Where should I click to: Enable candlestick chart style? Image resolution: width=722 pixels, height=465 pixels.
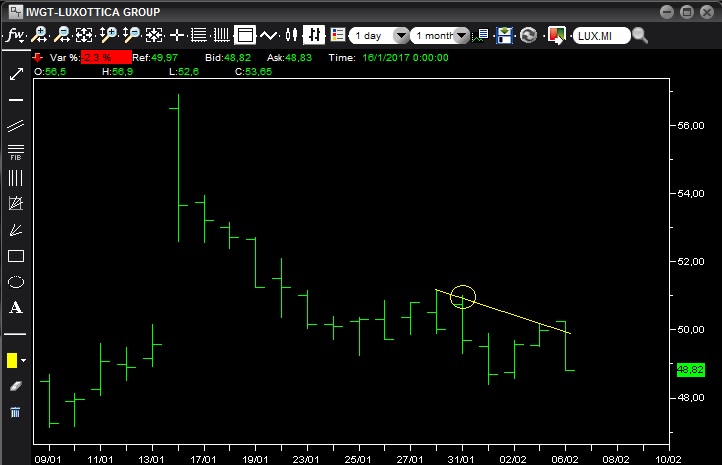pos(291,35)
